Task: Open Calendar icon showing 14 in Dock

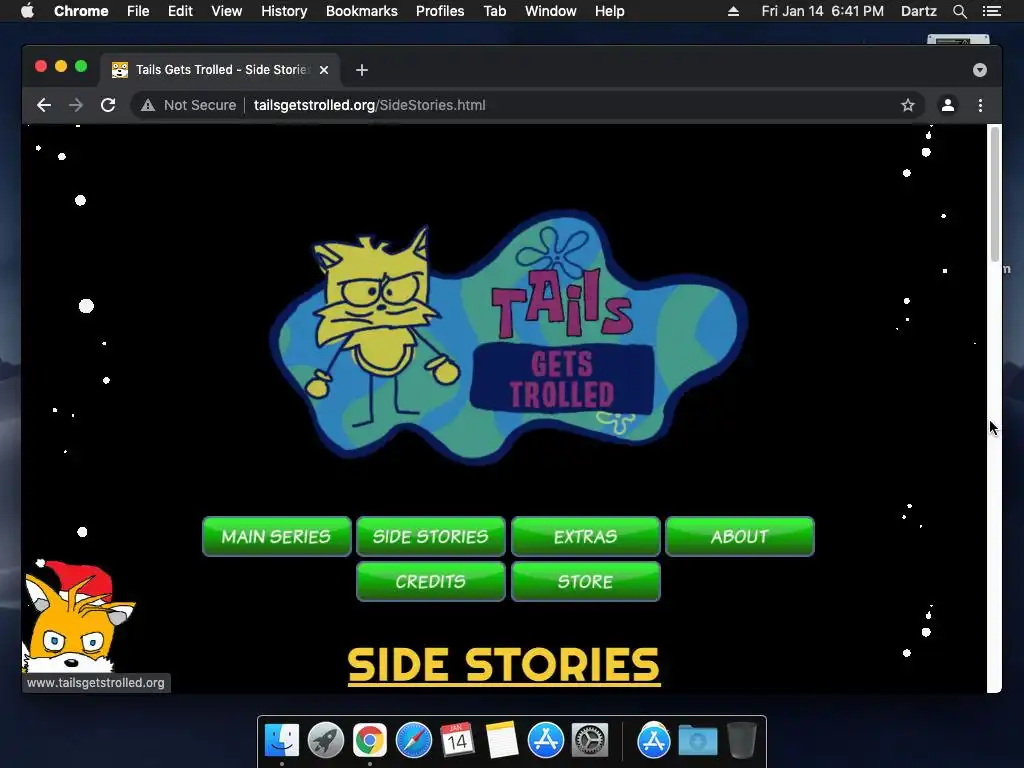Action: [x=457, y=740]
